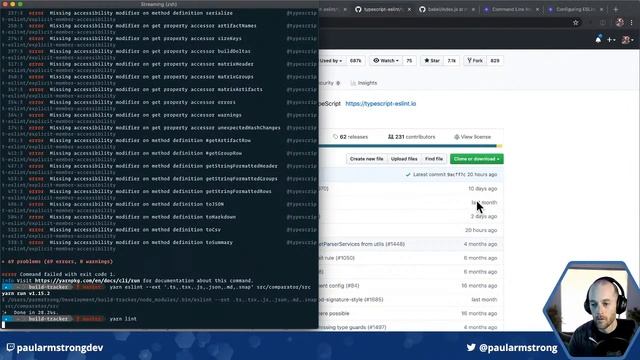Close the typescript-eslint browser tab
The height and width of the screenshot is (360, 640).
coord(409,9)
